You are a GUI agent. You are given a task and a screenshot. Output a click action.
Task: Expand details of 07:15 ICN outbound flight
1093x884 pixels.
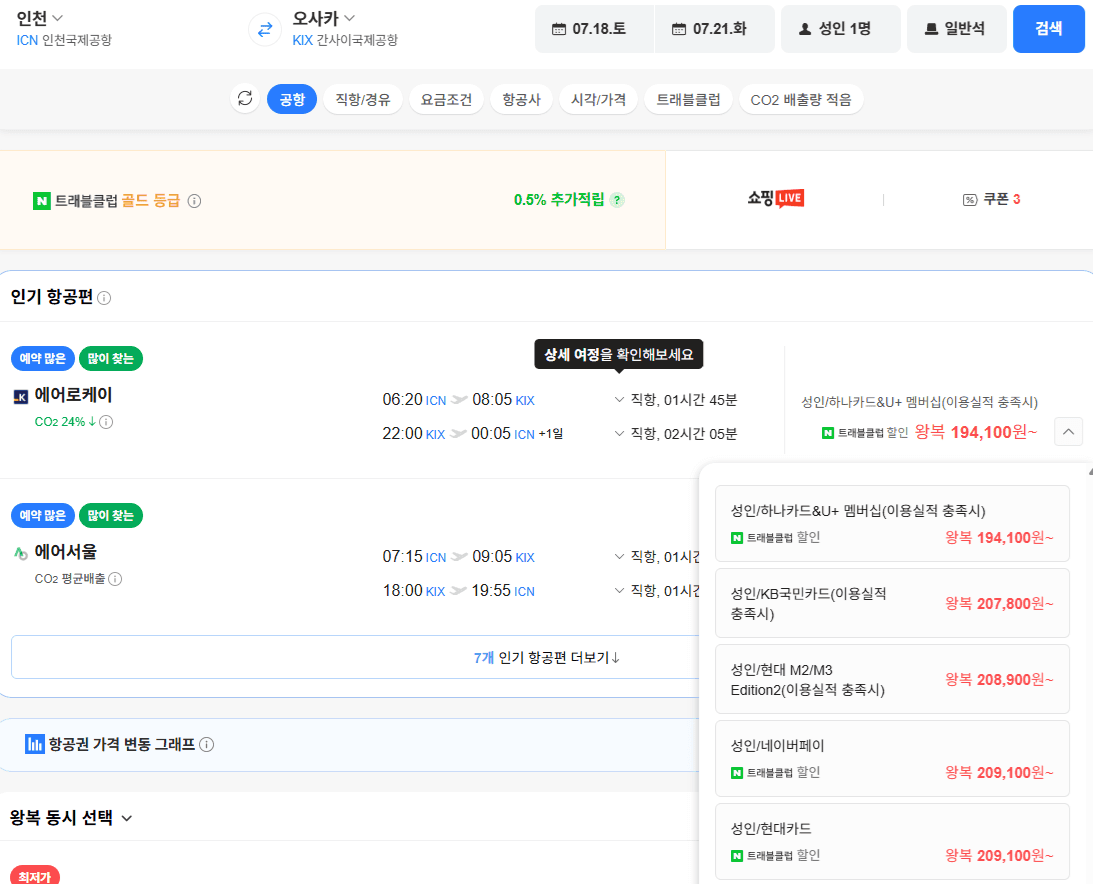[656, 556]
